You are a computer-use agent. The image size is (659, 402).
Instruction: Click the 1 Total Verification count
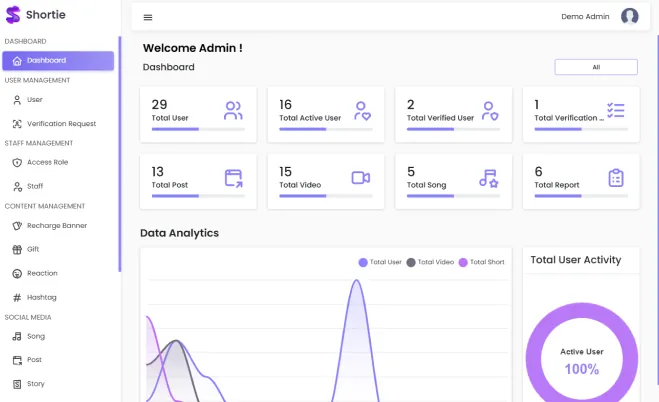[x=537, y=105]
